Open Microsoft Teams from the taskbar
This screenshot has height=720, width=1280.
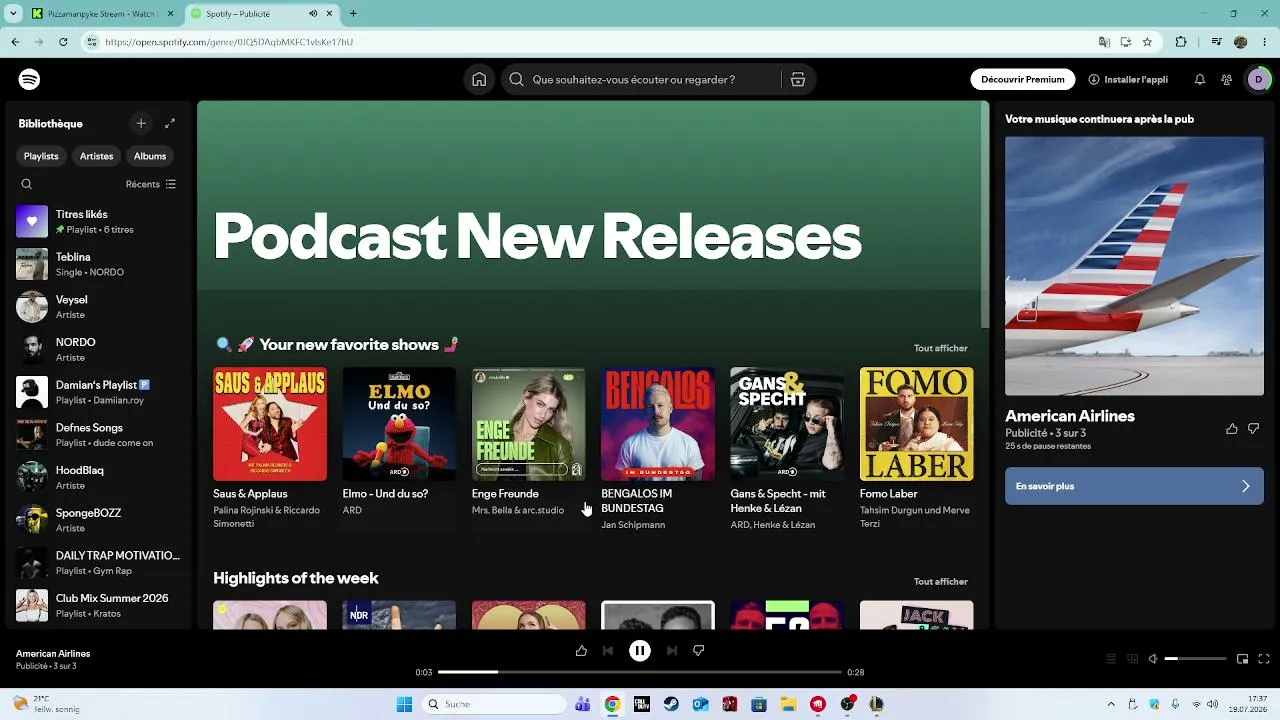coord(583,704)
